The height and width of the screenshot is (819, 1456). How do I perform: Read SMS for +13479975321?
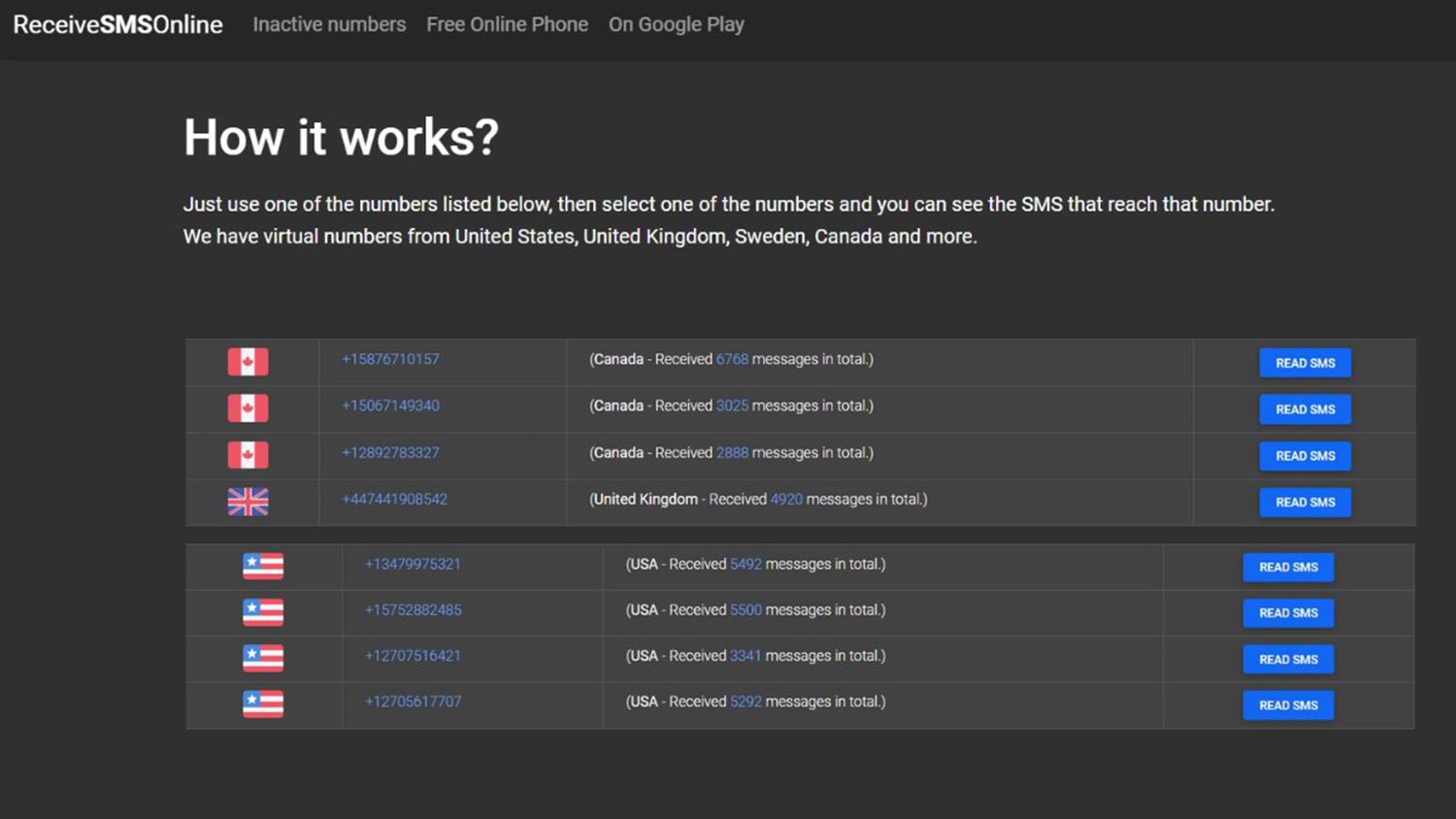tap(1288, 567)
